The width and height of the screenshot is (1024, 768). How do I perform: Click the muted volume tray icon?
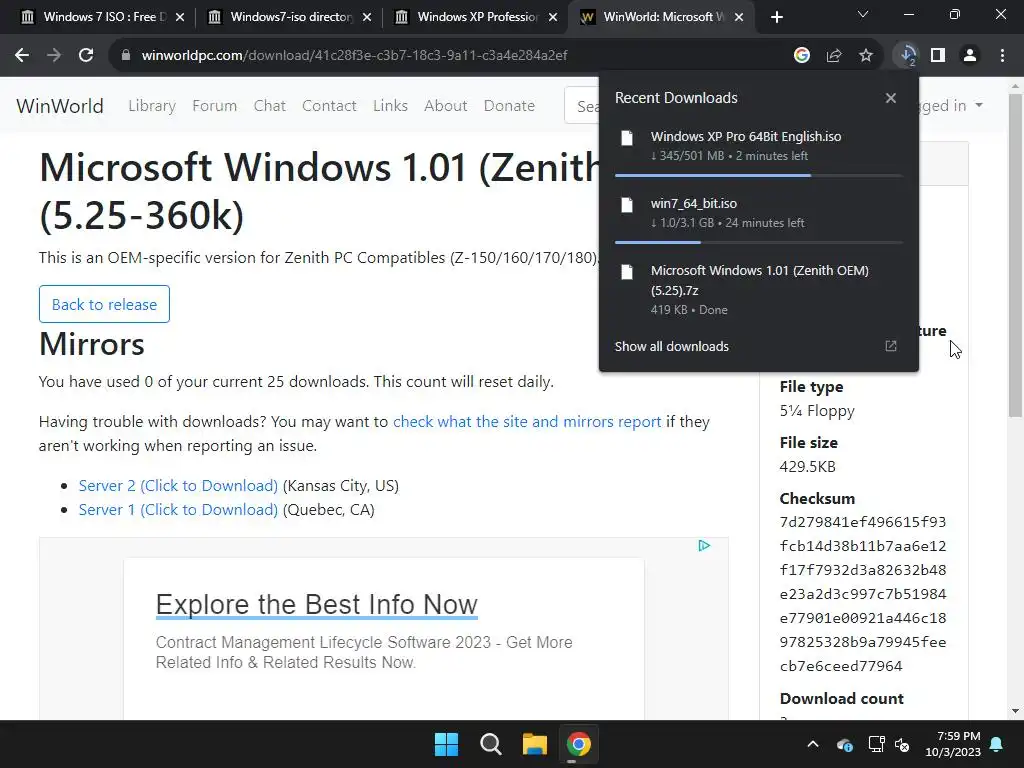pyautogui.click(x=902, y=744)
